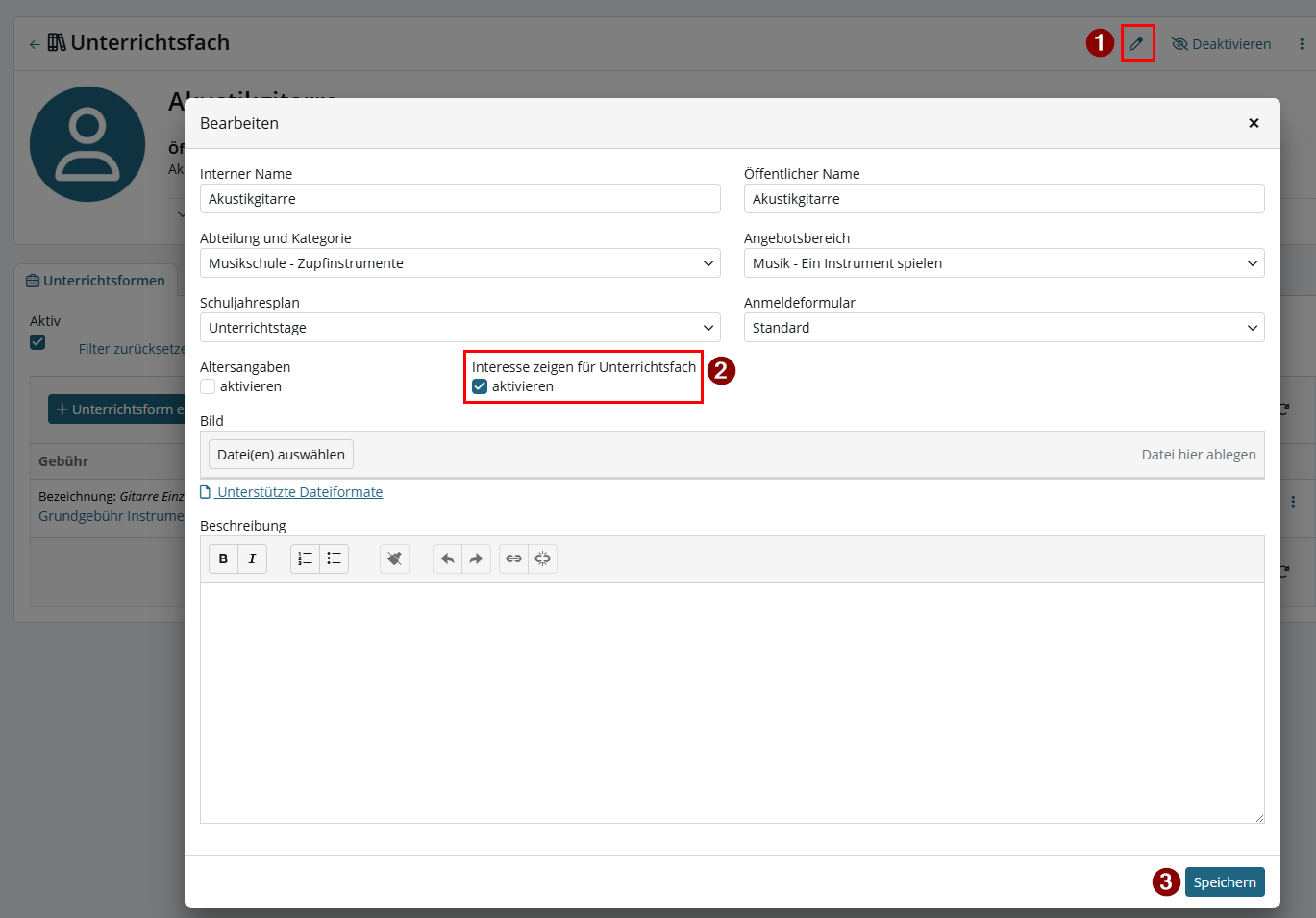Image resolution: width=1316 pixels, height=918 pixels.
Task: Open the three-dot menu next to Deaktivieren
Action: [1302, 44]
